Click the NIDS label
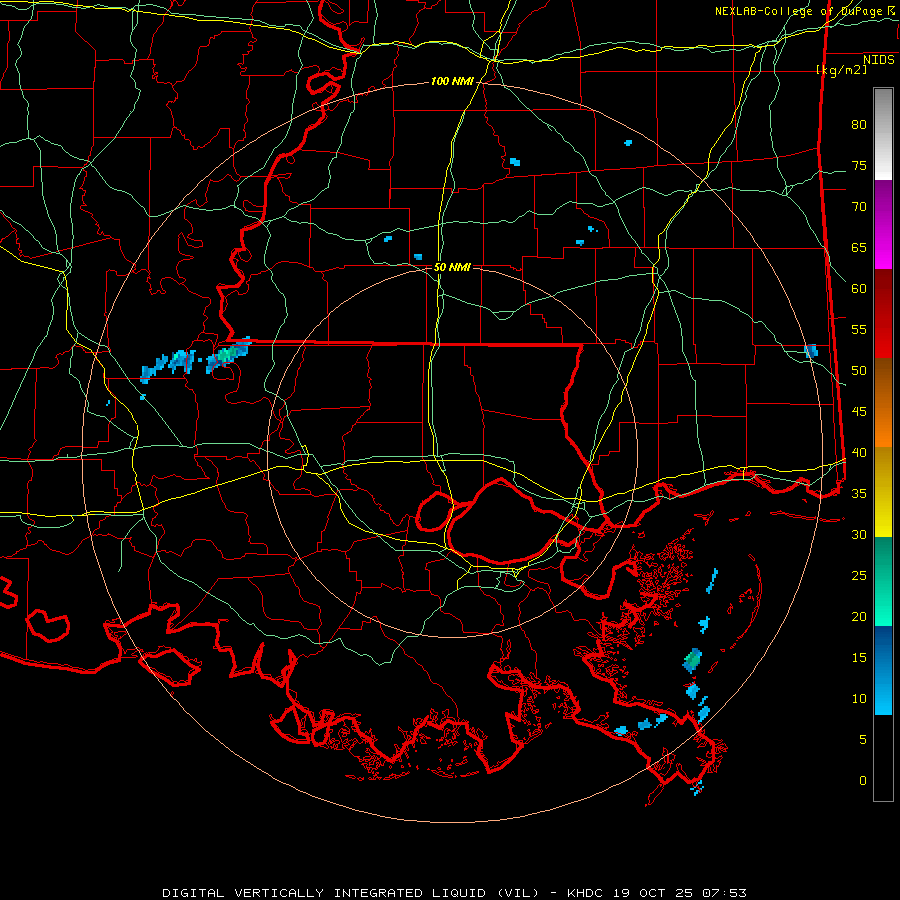Screen dimensions: 900x900 [x=879, y=60]
